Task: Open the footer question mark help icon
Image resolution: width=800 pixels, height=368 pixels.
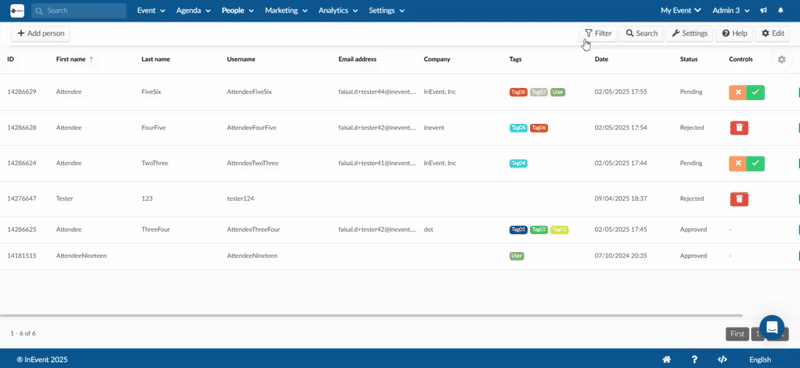Action: pyautogui.click(x=694, y=359)
